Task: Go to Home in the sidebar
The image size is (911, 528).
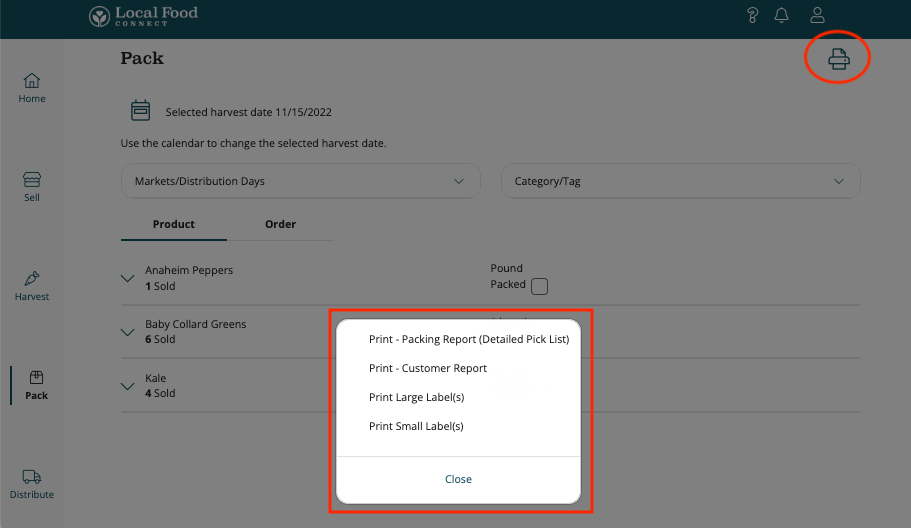Action: pos(32,88)
